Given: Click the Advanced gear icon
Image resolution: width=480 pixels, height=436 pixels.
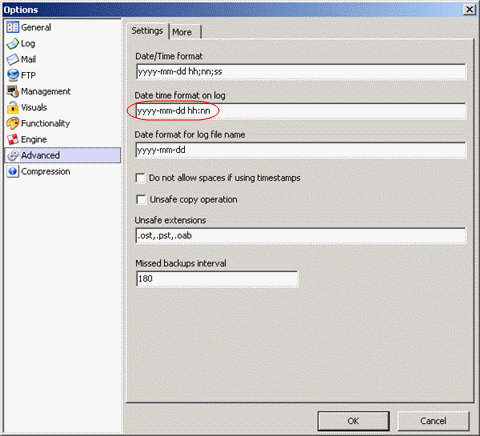Looking at the screenshot, I should (x=13, y=155).
